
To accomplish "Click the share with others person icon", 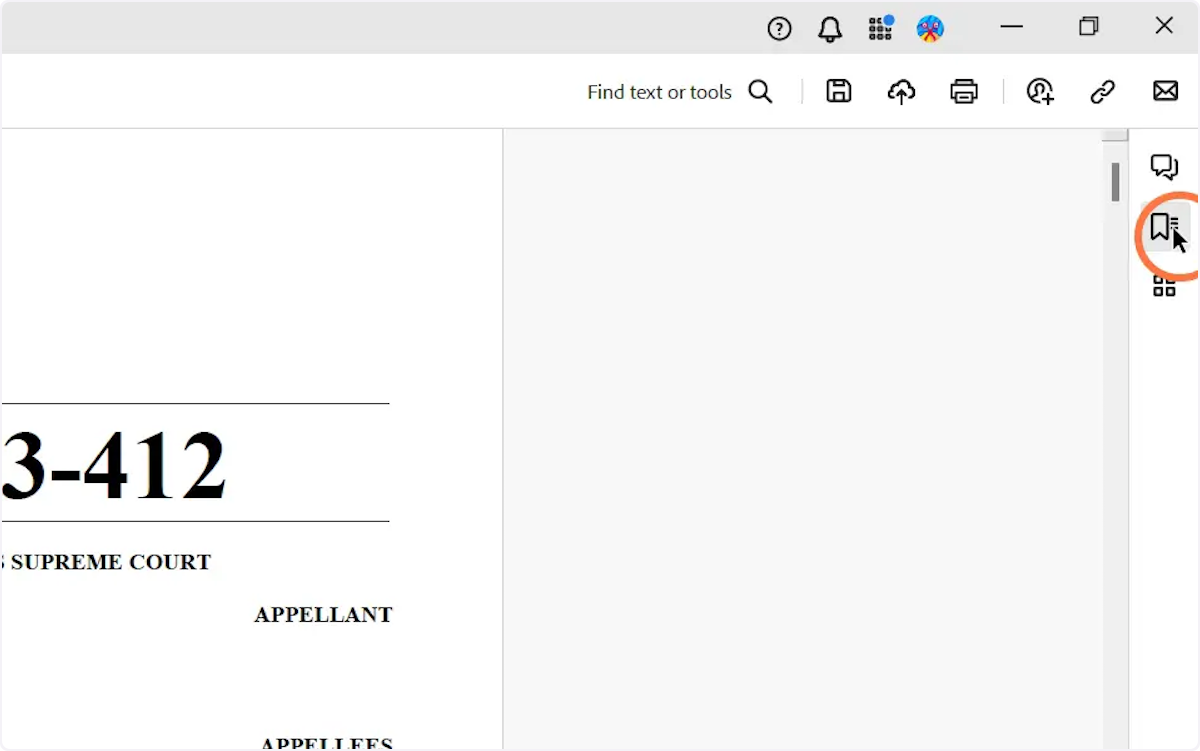I will (1040, 92).
